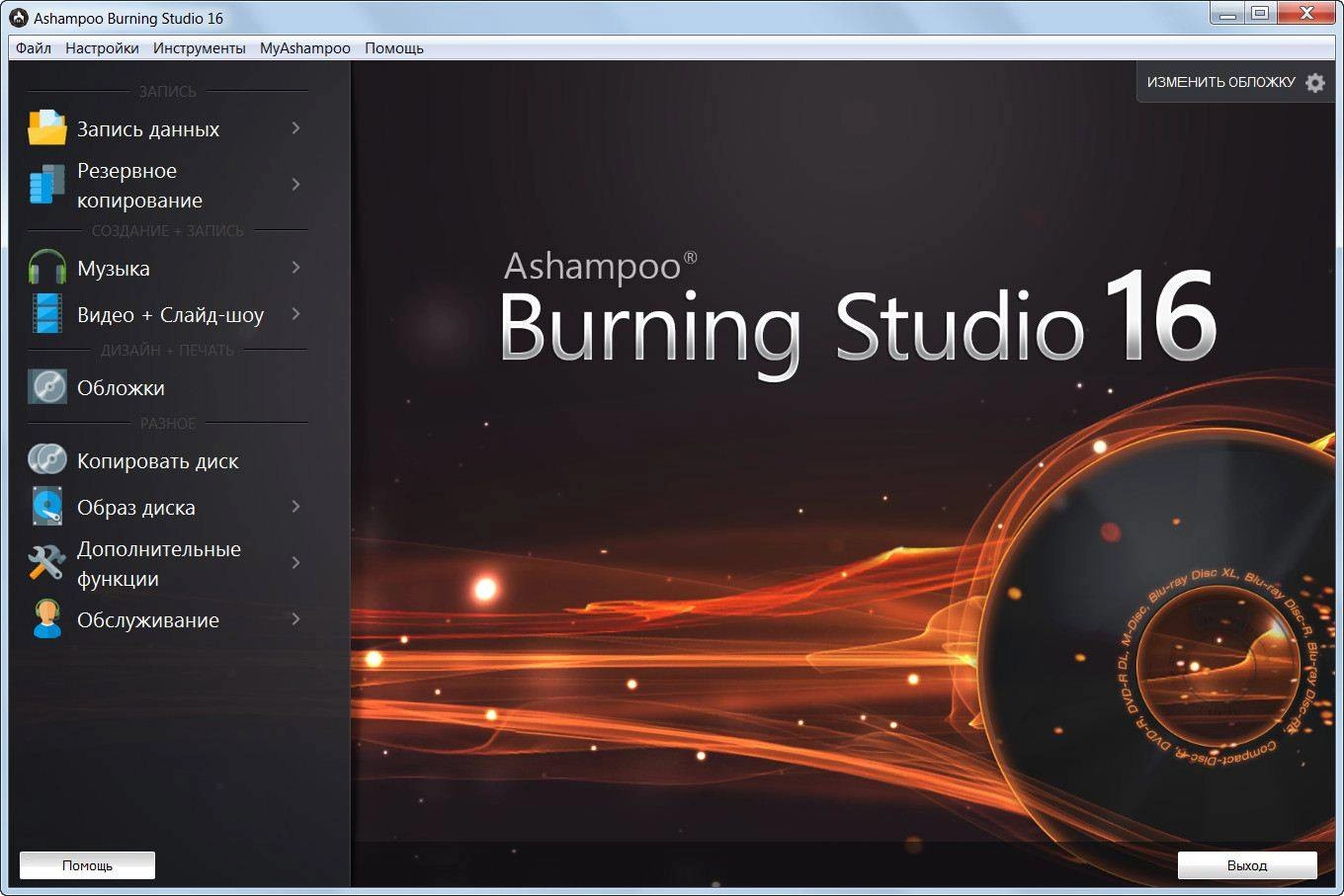This screenshot has height=896, width=1344.
Task: Expand the Дополнительные функции chevron
Action: point(295,563)
